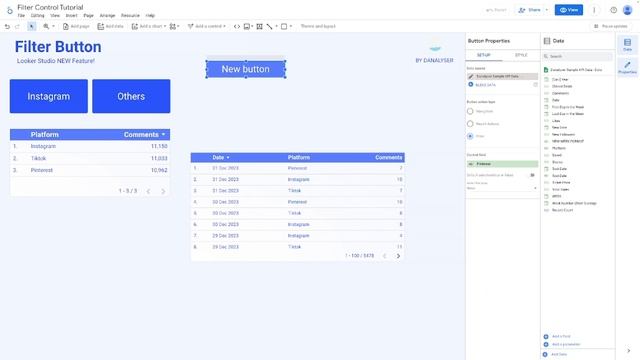Viewport: 640px width, 360px height.
Task: Go to previous page of large table
Action: (x=384, y=256)
